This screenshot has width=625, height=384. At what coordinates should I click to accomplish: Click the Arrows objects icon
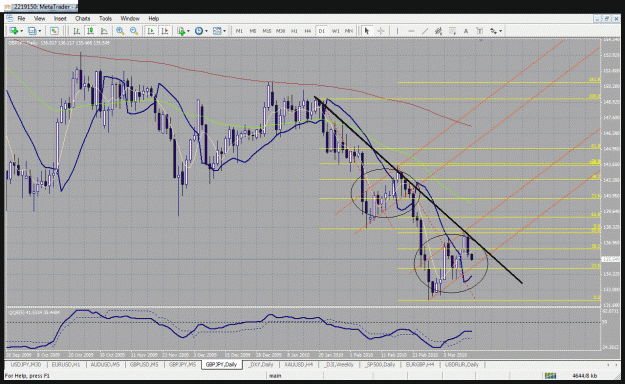(x=493, y=31)
